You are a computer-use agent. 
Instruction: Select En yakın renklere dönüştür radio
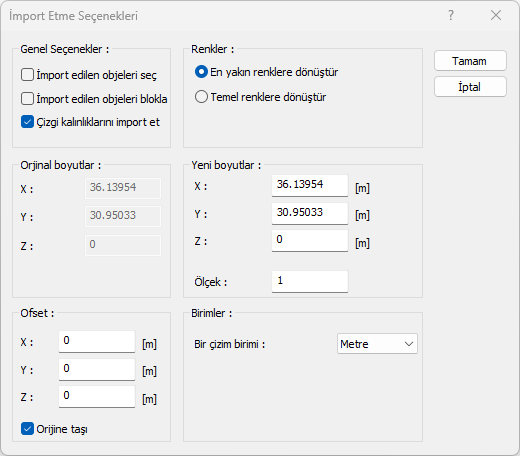coord(201,72)
